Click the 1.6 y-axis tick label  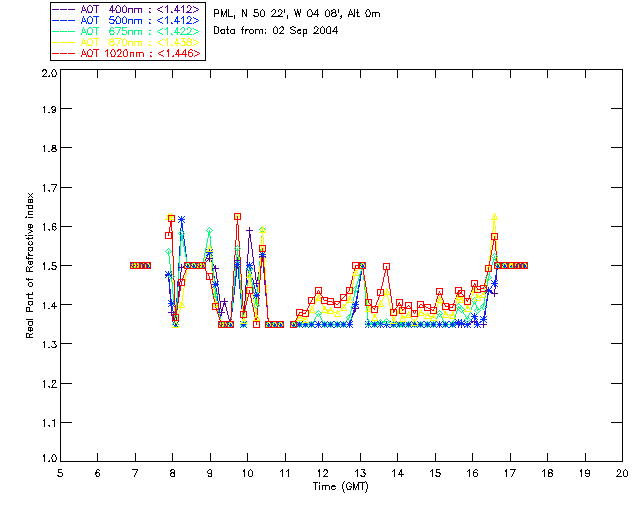click(49, 227)
